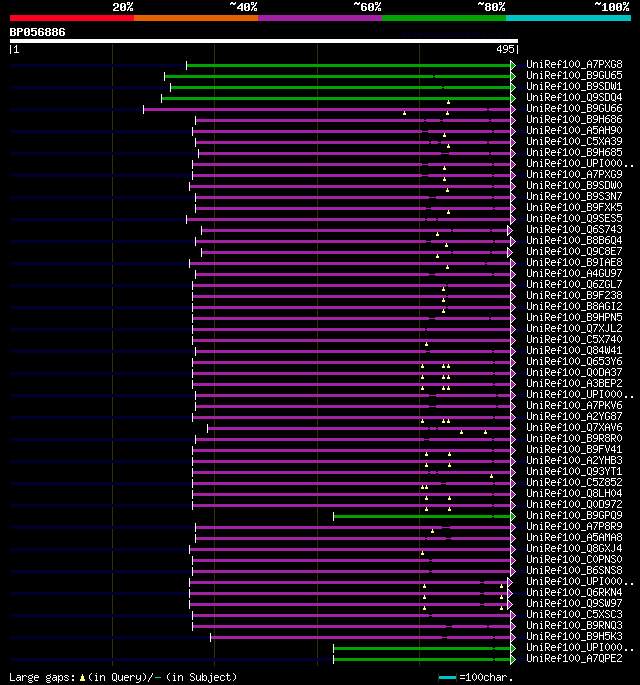Select the label UniRef100_B9S3N7
Viewport: 640px width, 685px height.
[574, 197]
